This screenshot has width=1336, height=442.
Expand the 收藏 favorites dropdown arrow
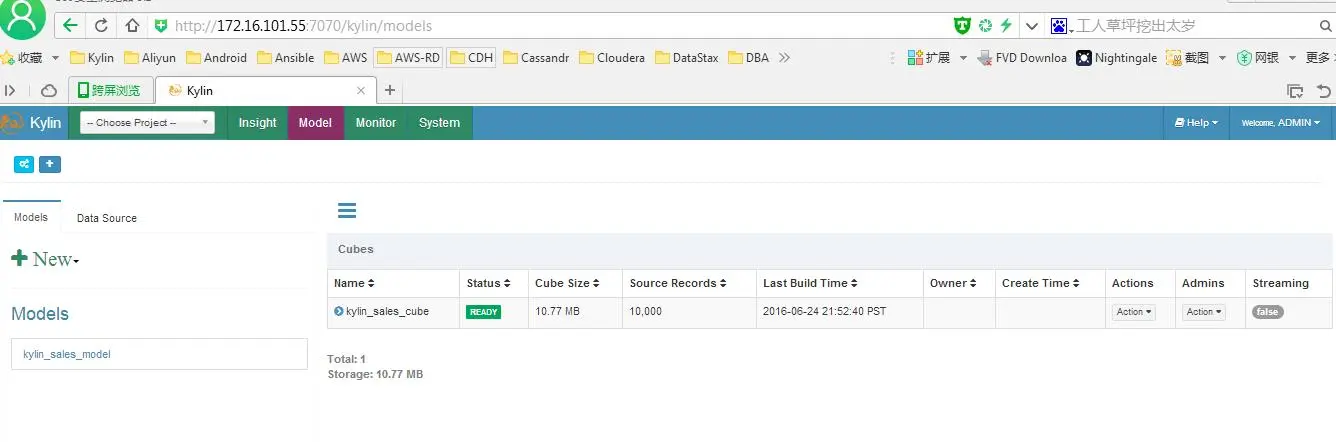click(55, 58)
